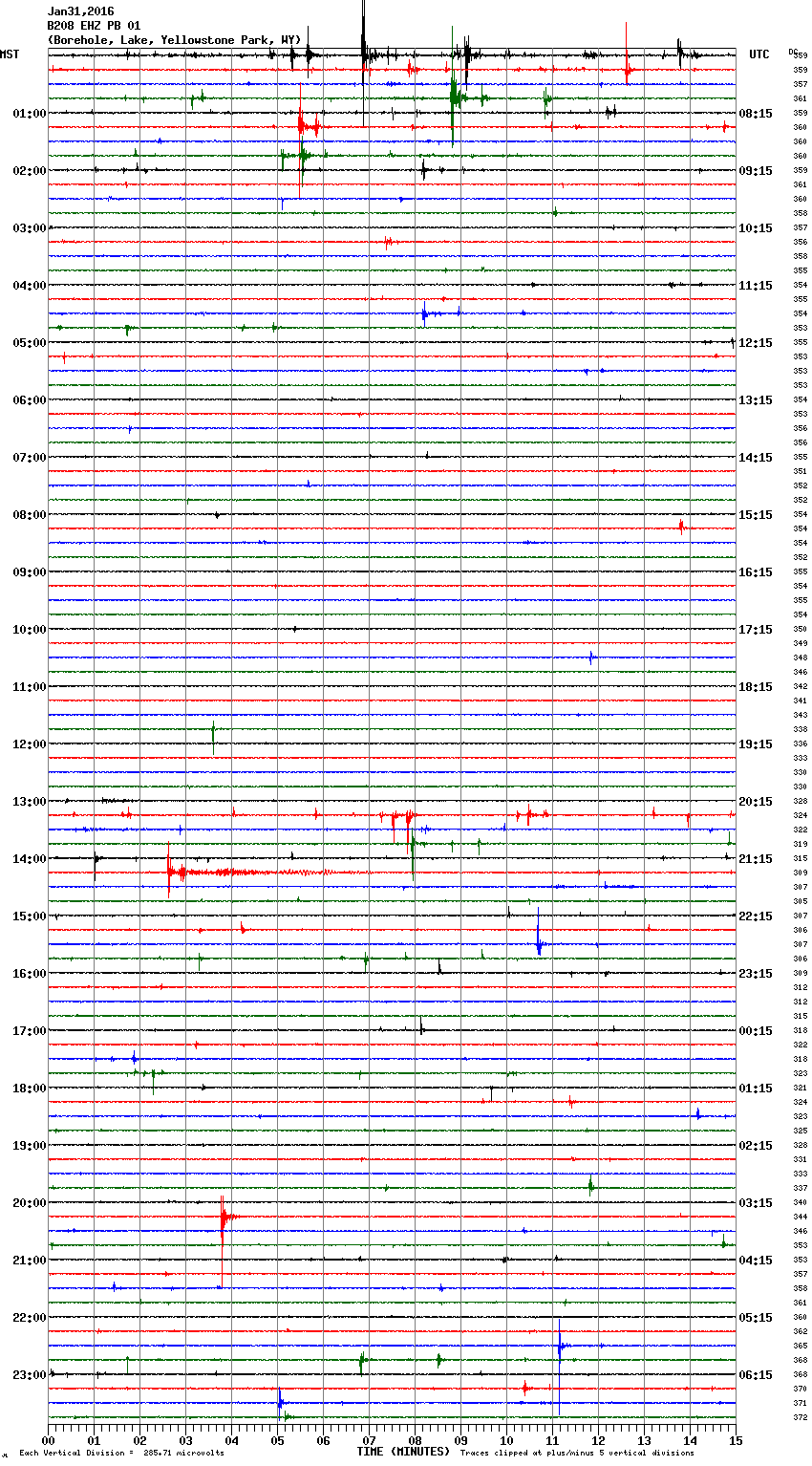
Task: Select the 13:00 MST time label
Action: tap(30, 802)
